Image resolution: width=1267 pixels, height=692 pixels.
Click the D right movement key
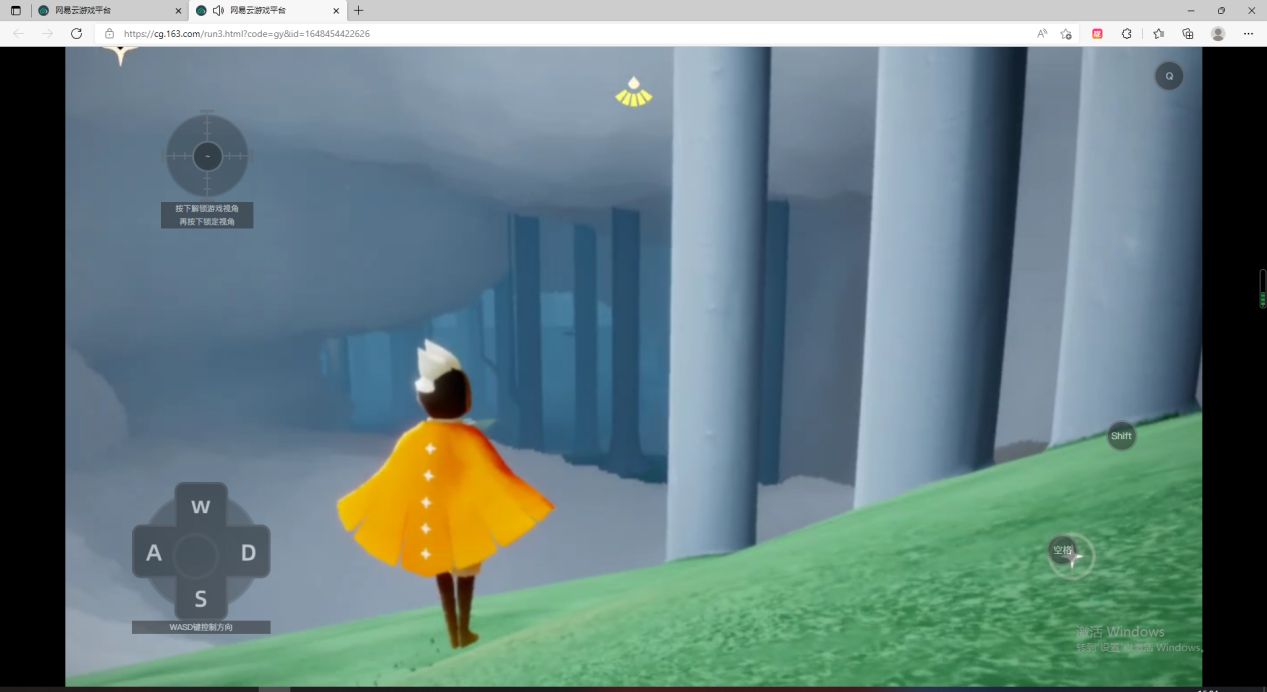[248, 553]
